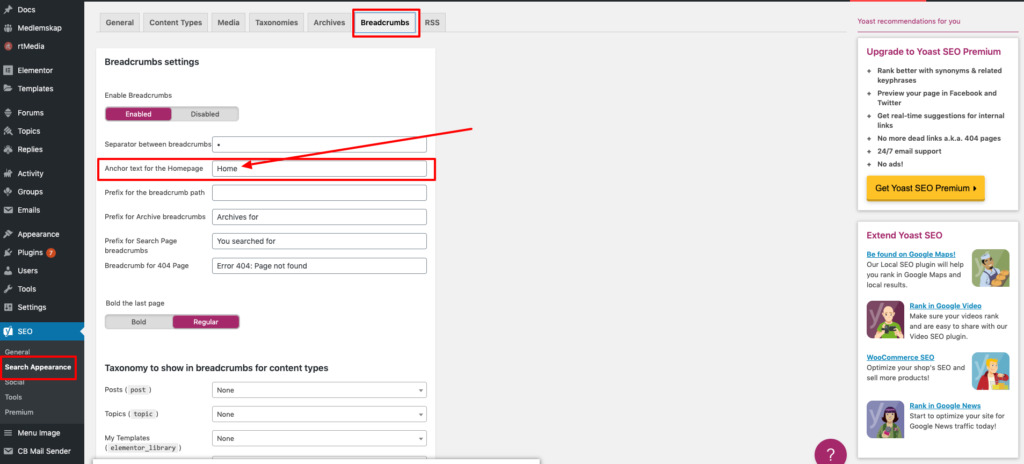The image size is (1024, 464).
Task: Choose Bold for the last page
Action: [x=138, y=322]
